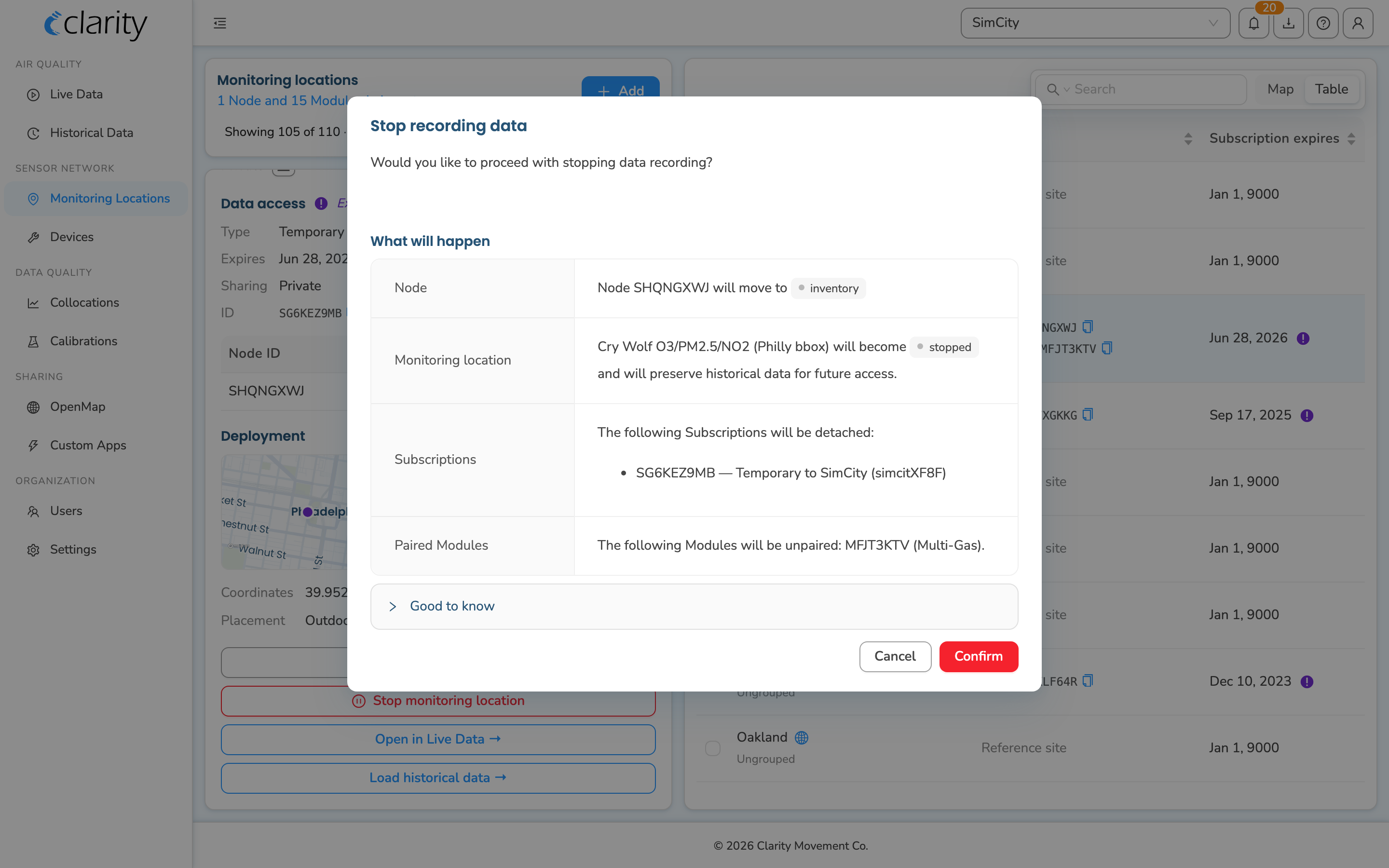Image resolution: width=1389 pixels, height=868 pixels.
Task: Click Load historical data button
Action: point(438,778)
